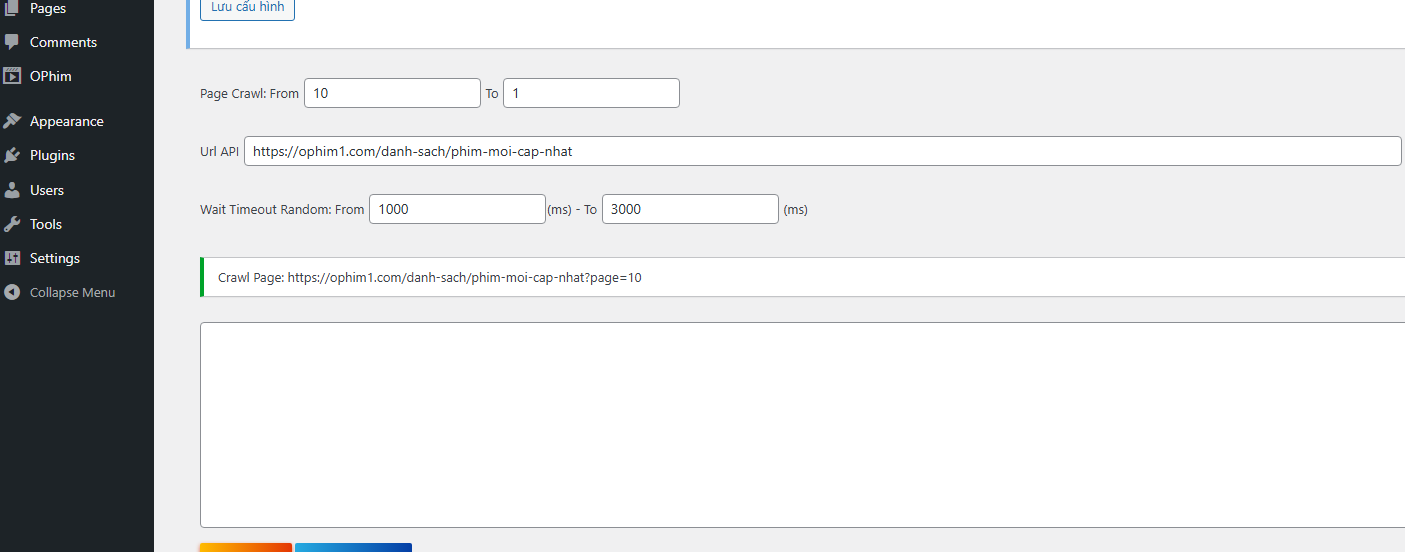Focus the Page Crawl To field
Viewport: 1405px width, 552px height.
point(591,93)
